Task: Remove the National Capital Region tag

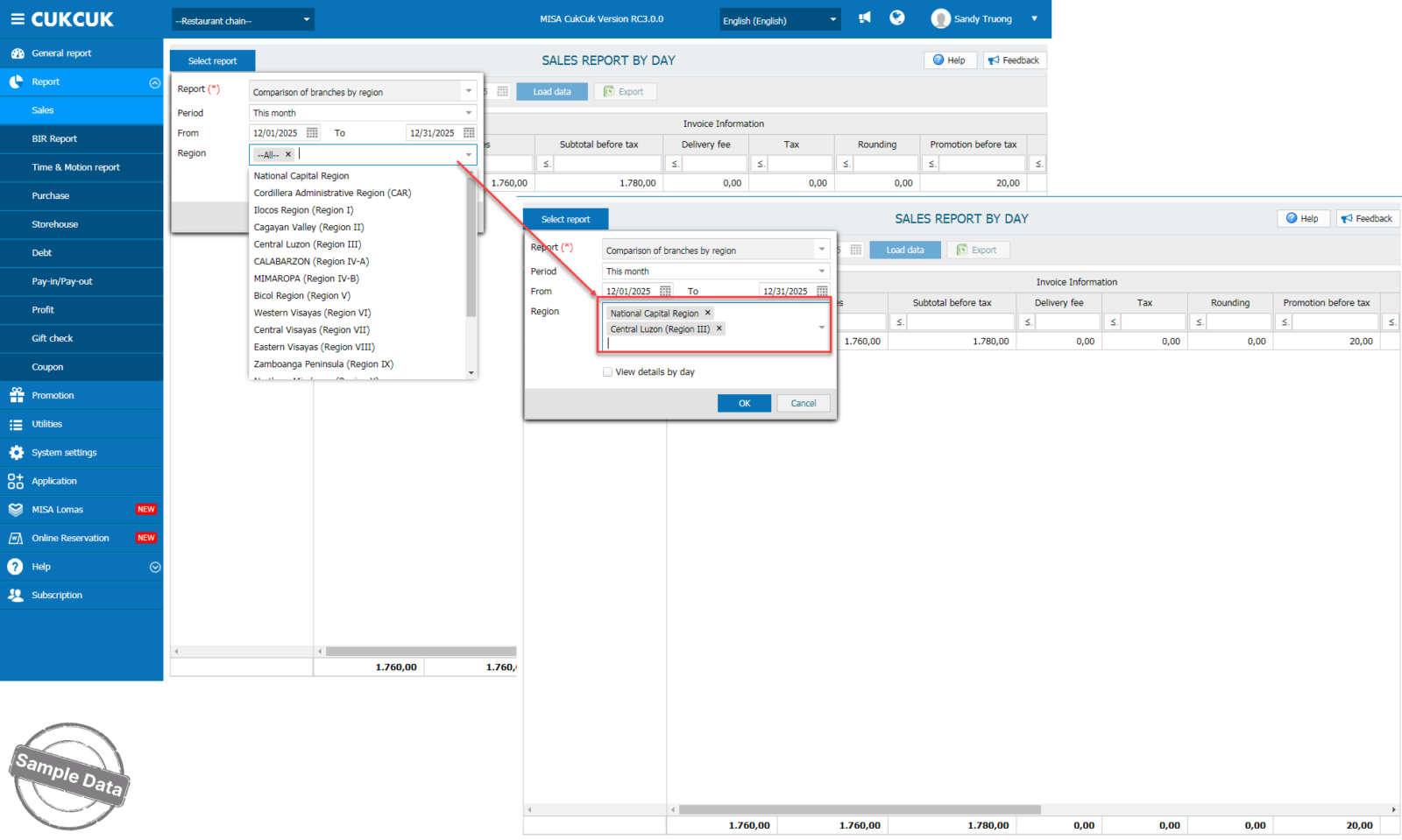Action: tap(708, 313)
